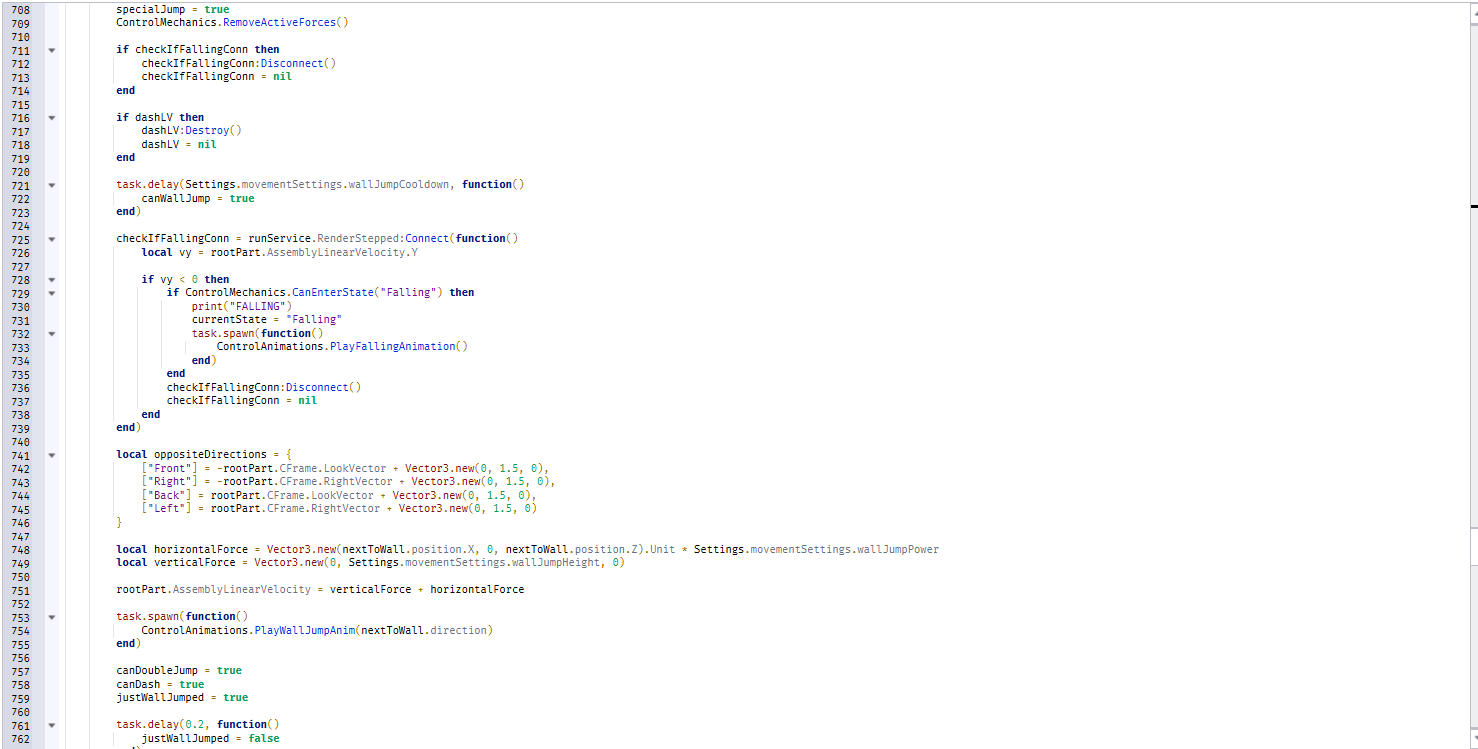
Task: Click 'canDash' on line 758
Action: tap(138, 684)
